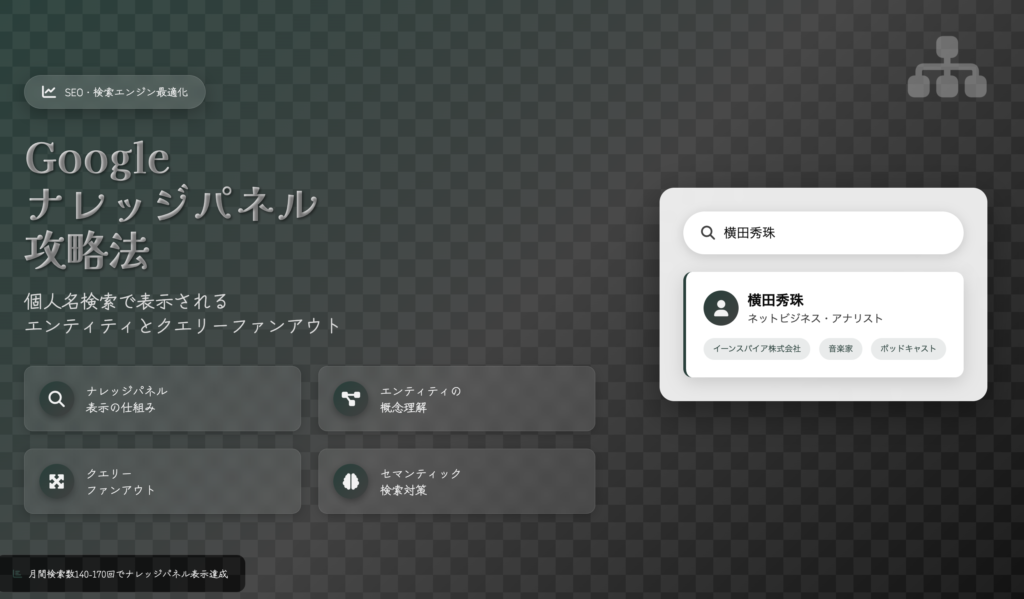This screenshot has height=599, width=1024.
Task: Click 月間検索数140-170回 status bar text
Action: click(x=128, y=574)
